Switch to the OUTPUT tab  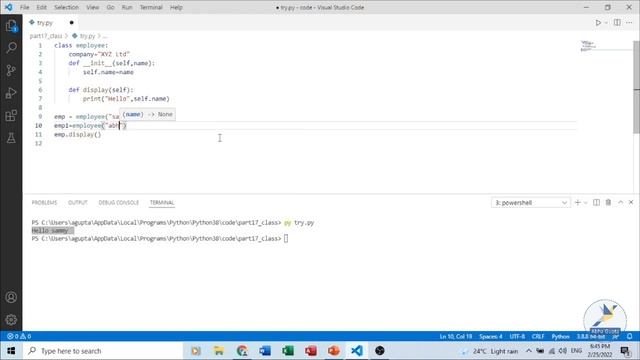point(78,202)
